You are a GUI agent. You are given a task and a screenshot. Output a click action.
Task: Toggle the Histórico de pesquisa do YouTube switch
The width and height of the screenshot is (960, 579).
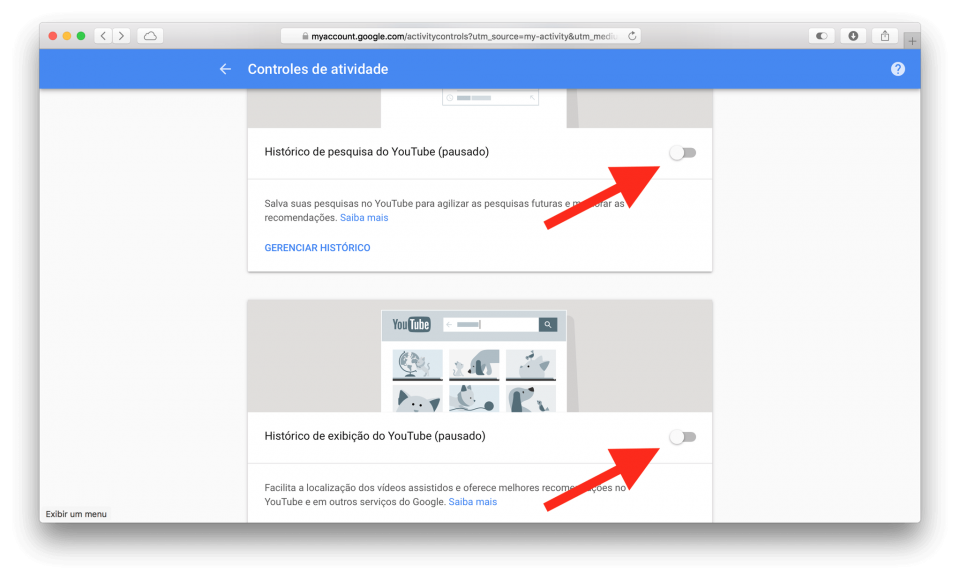point(683,152)
